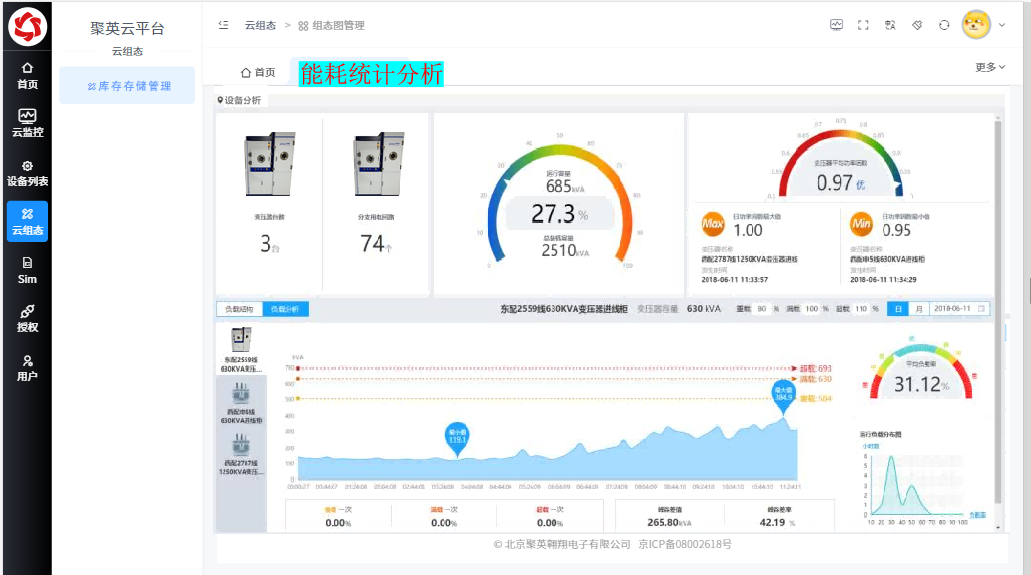Collapse the menu with the top toggle icon
This screenshot has height=575, width=1031.
(224, 25)
